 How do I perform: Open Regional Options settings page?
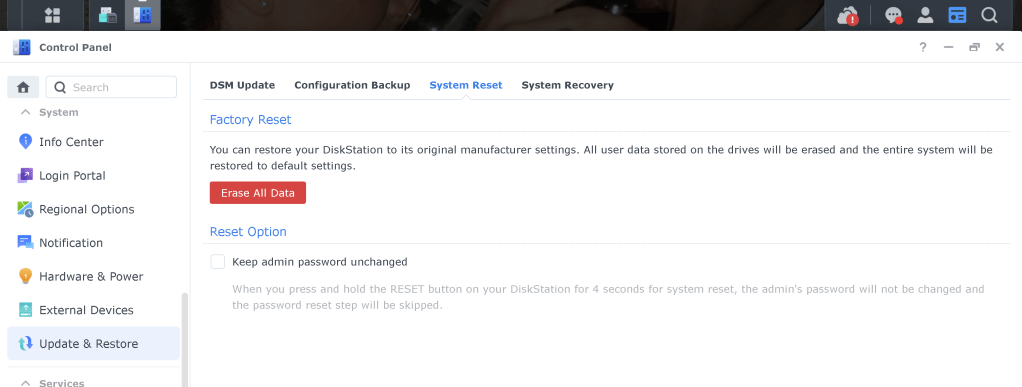[x=93, y=209]
